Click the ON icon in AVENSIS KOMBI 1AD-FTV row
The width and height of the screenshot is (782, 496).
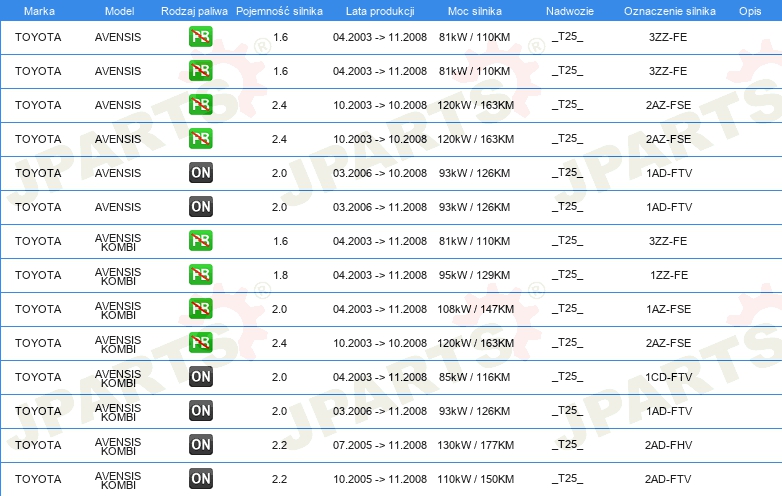pyautogui.click(x=200, y=411)
